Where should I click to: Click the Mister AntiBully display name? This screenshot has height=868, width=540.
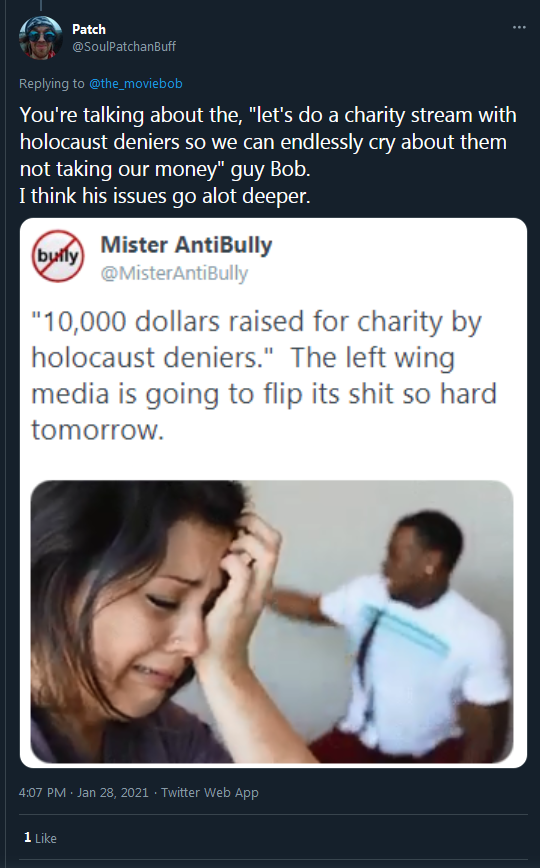pyautogui.click(x=186, y=245)
